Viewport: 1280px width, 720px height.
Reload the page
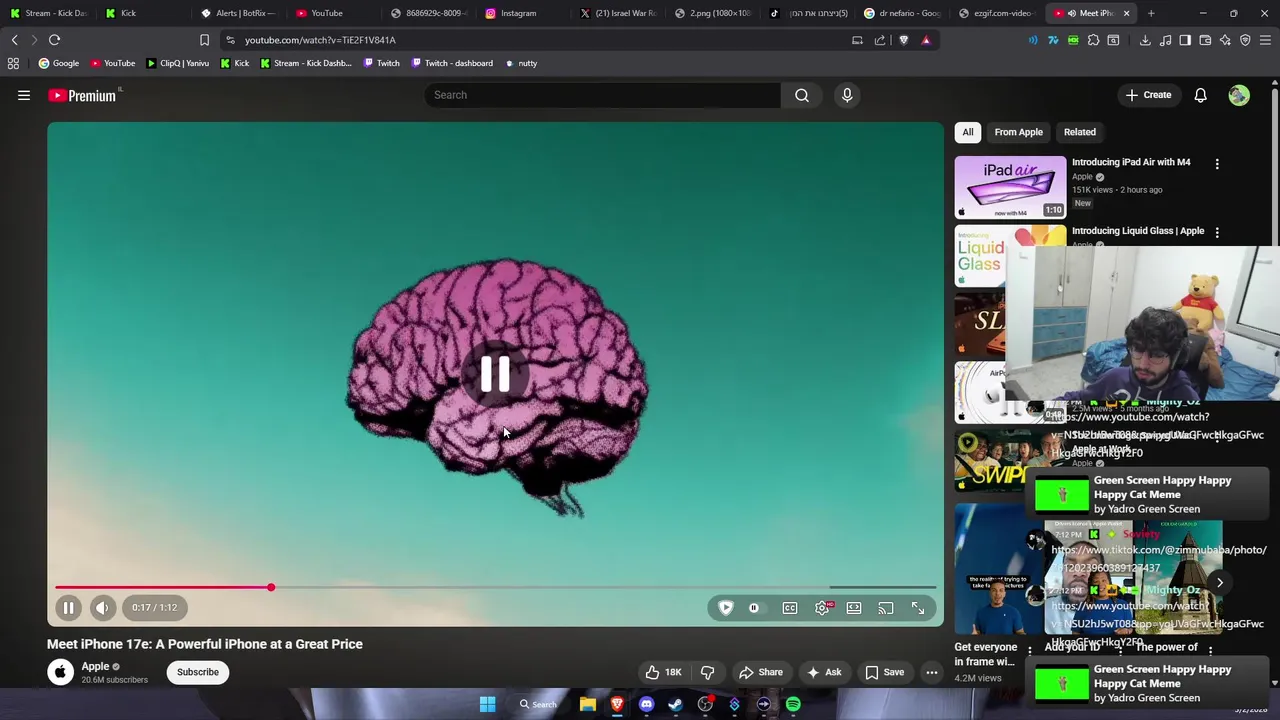[x=54, y=40]
